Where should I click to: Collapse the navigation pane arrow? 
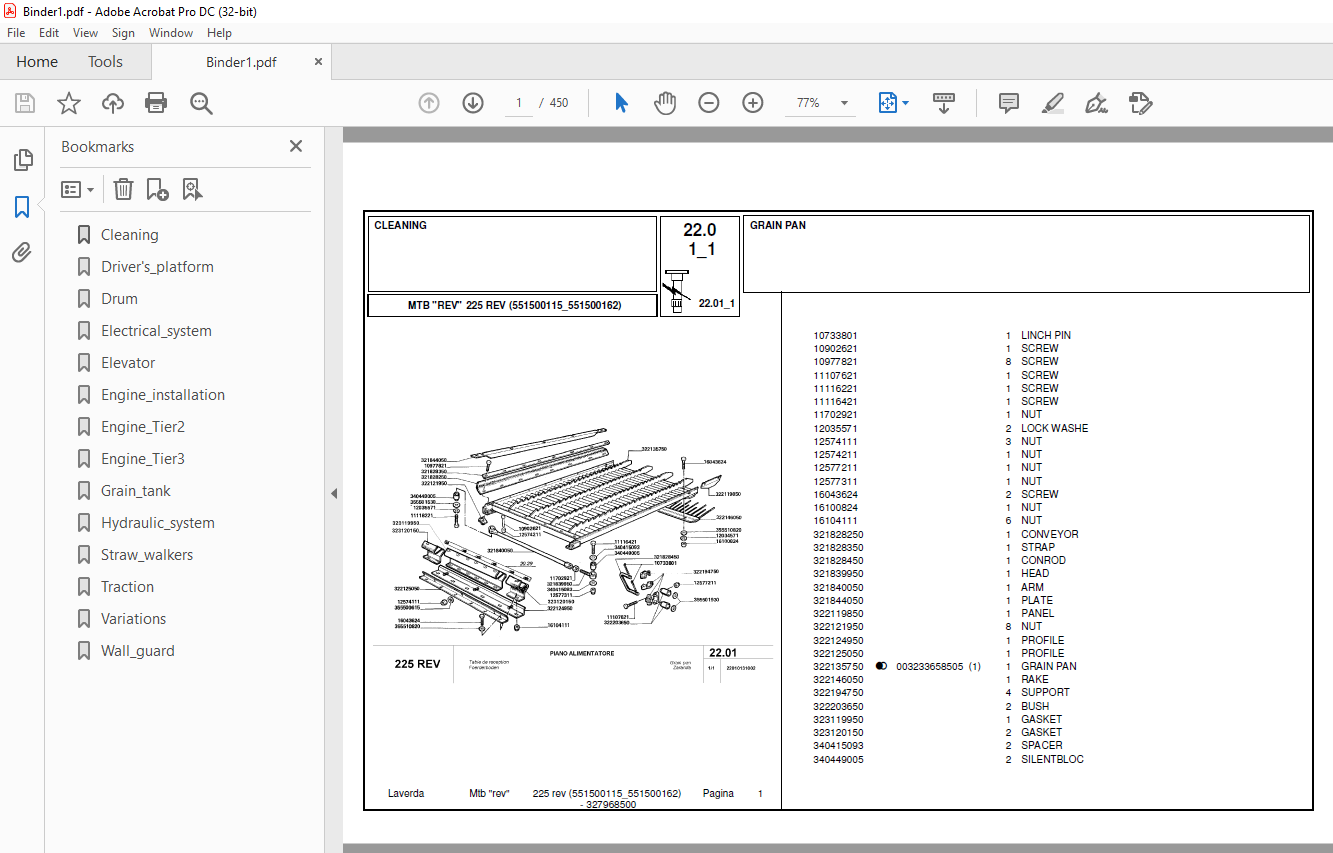pos(334,494)
